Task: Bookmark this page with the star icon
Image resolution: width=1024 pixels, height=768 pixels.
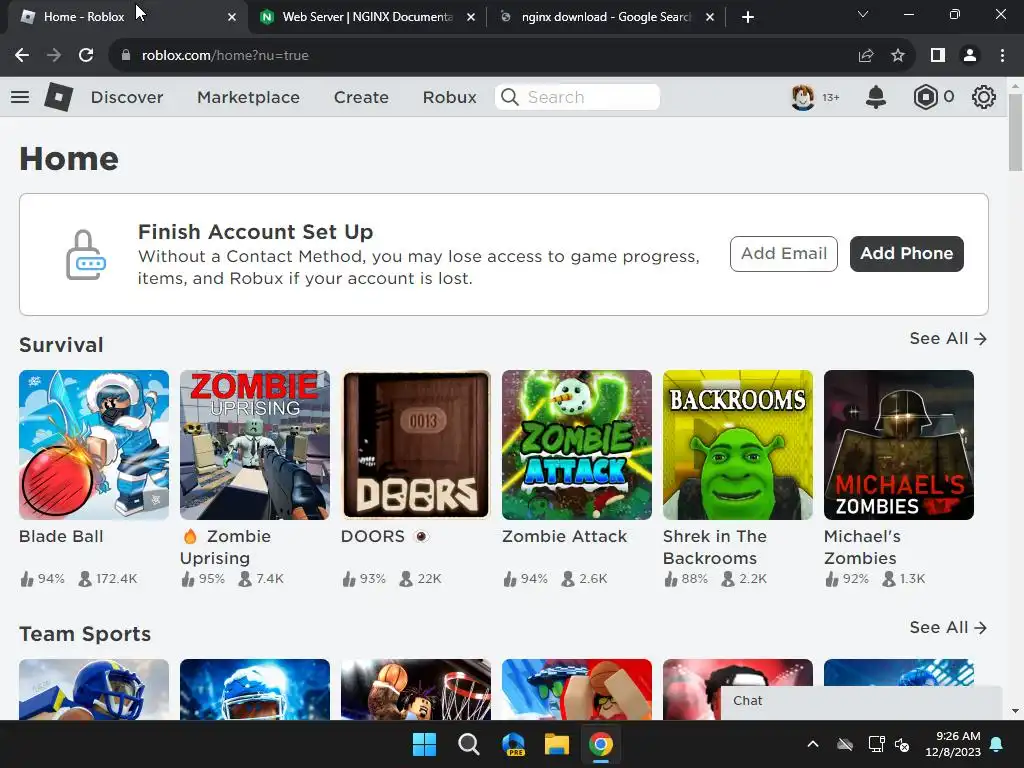Action: (898, 56)
